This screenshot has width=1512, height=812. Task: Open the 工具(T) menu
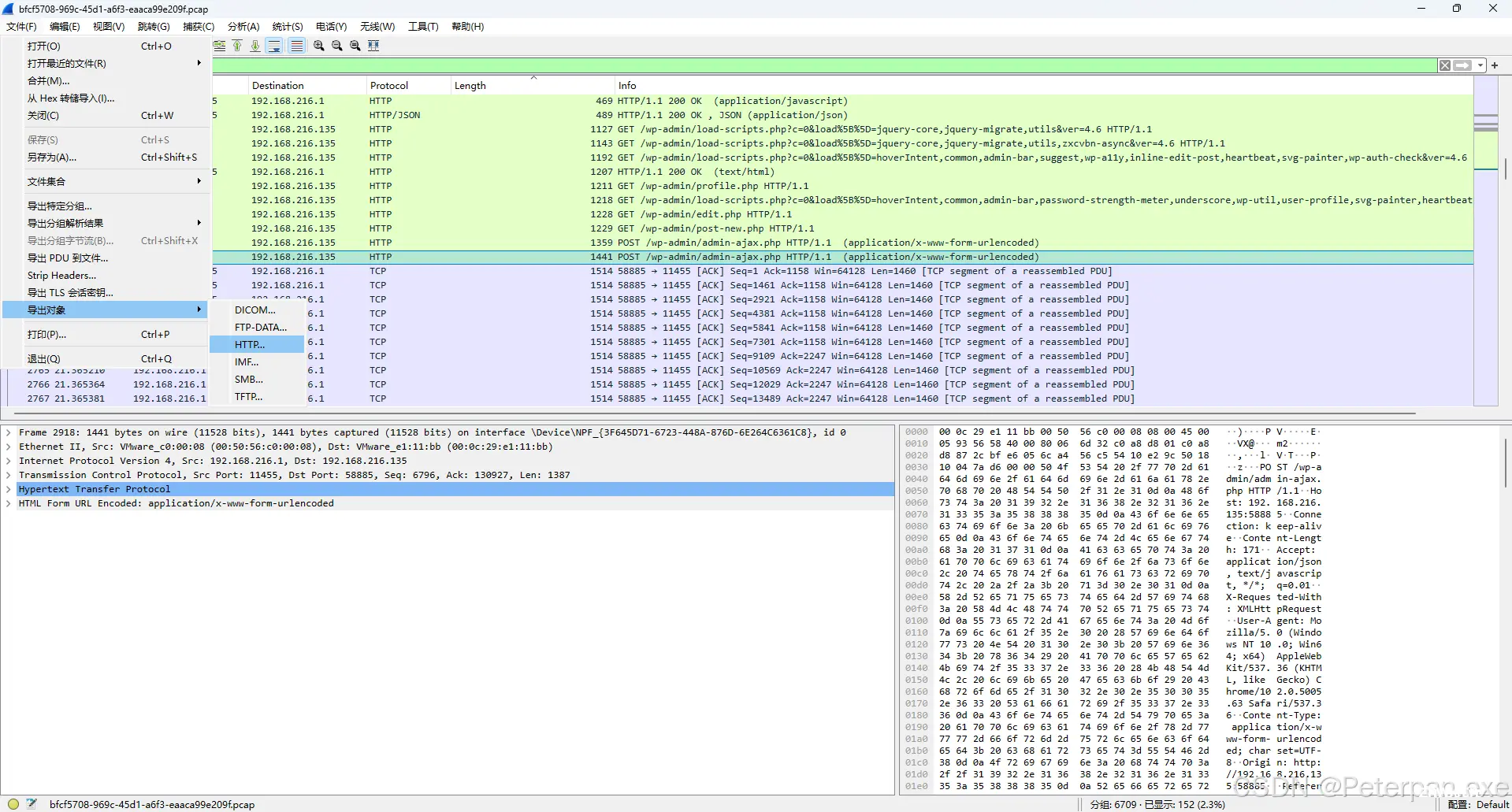click(x=423, y=27)
